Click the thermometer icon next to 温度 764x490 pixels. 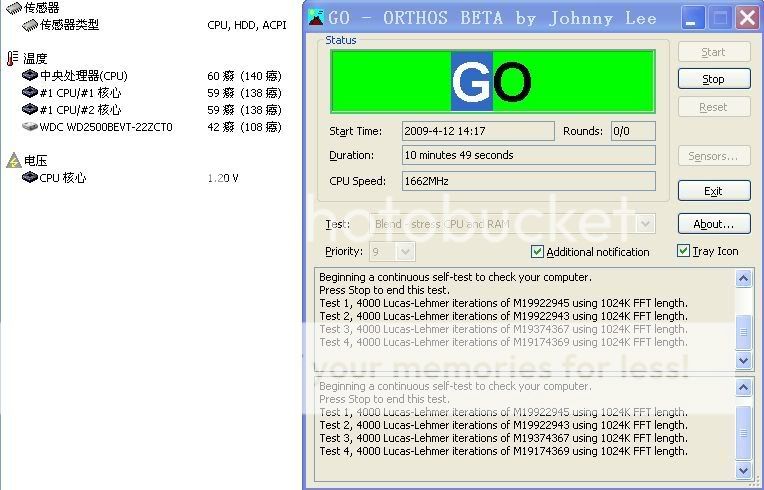(13, 58)
